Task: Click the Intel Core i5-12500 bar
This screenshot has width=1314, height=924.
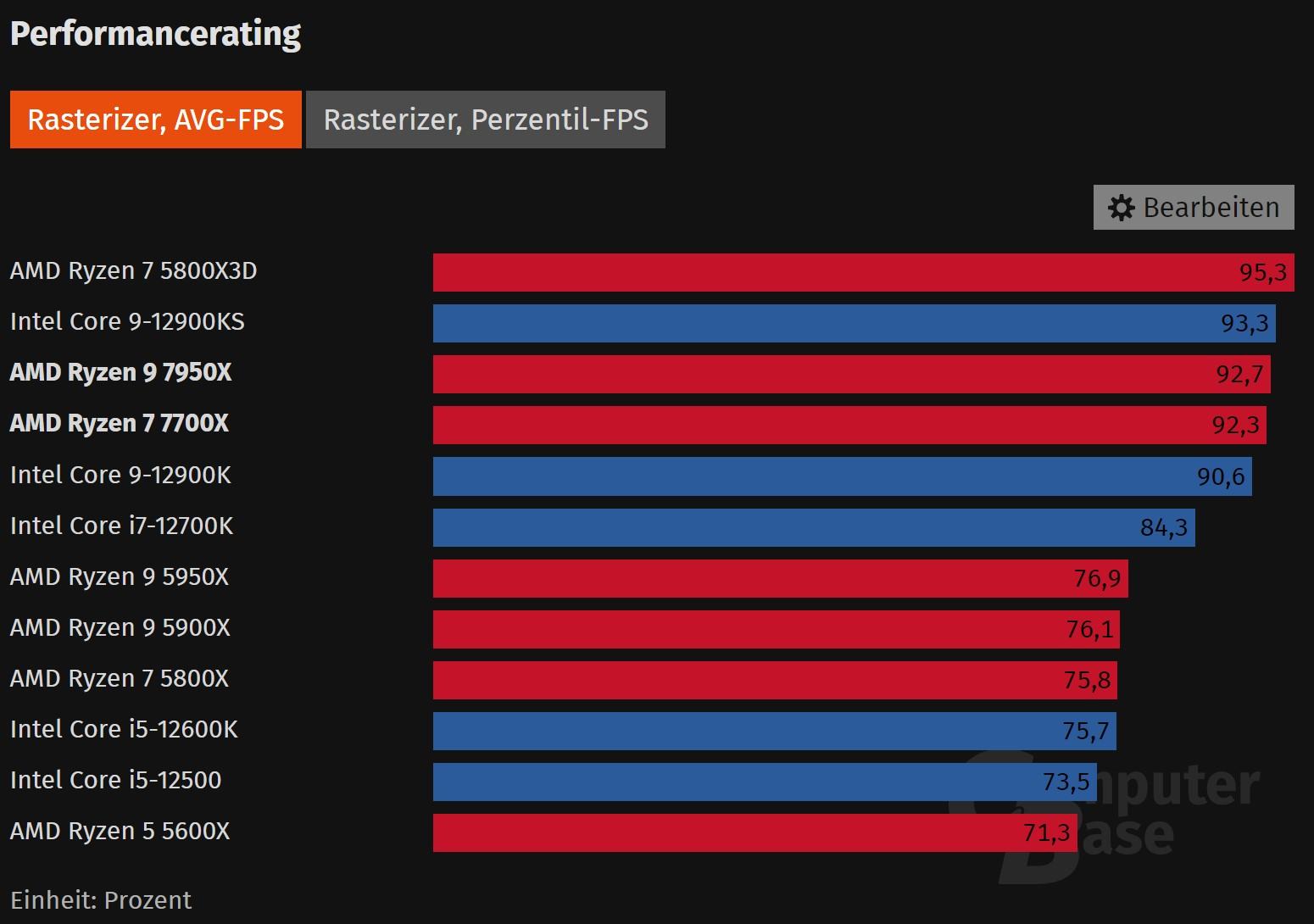Action: coord(765,782)
